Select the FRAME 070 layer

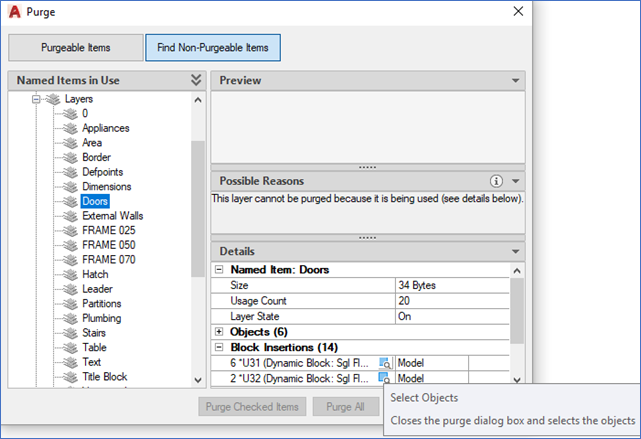tap(109, 260)
